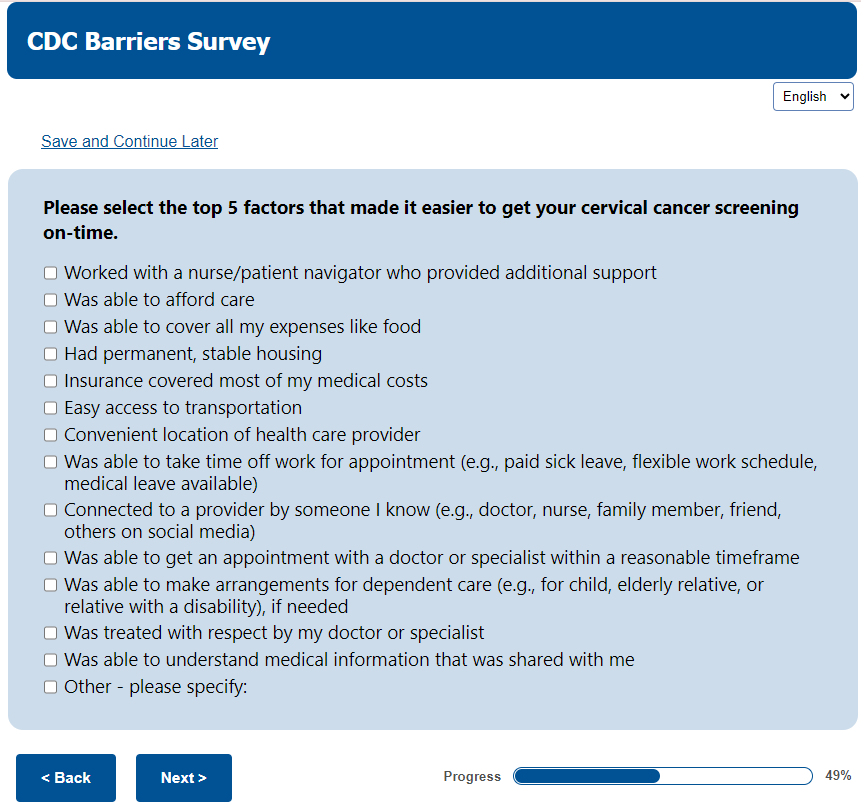Select 'Was able to afford care' checkbox

coord(50,300)
